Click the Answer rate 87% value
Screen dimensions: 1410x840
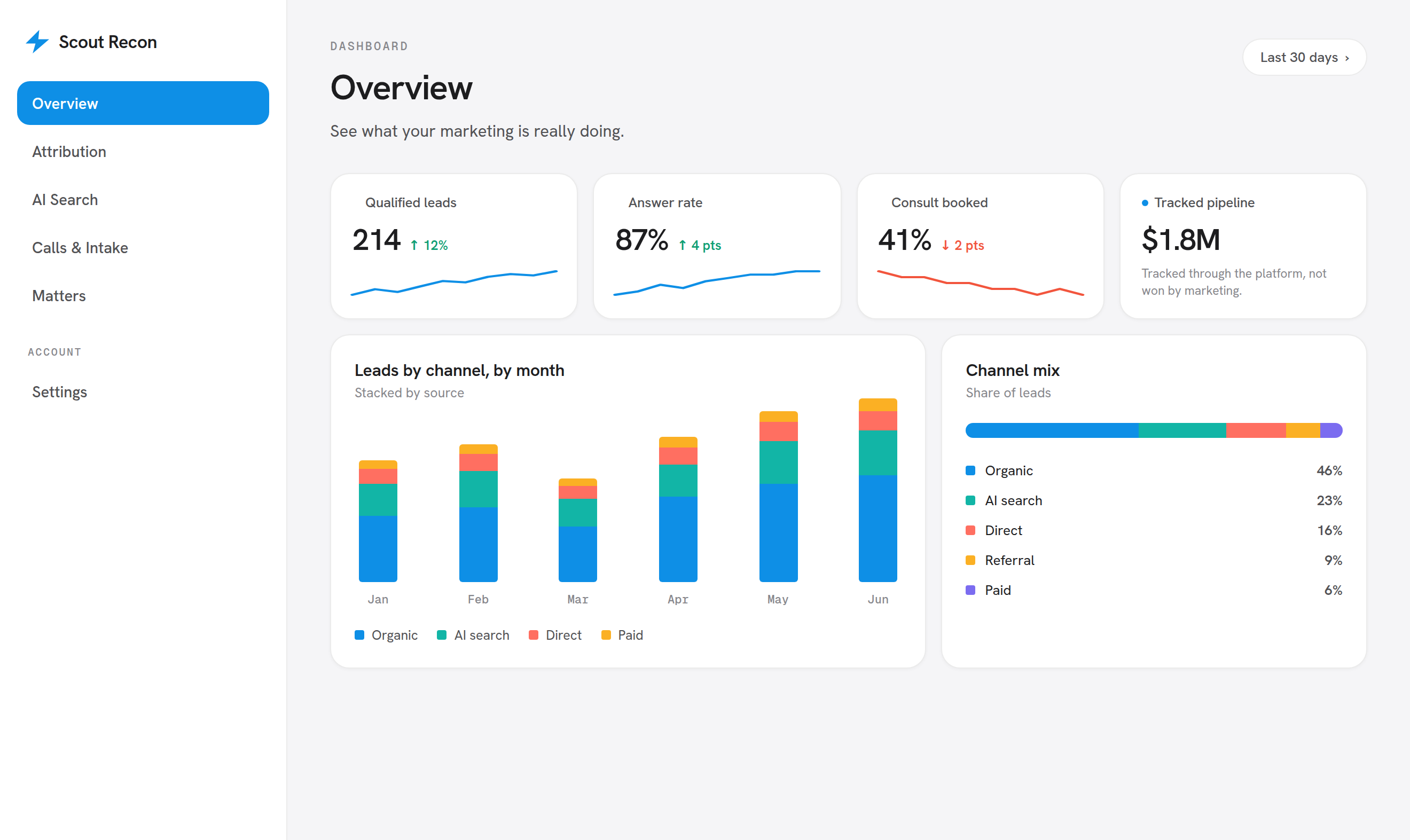tap(641, 239)
